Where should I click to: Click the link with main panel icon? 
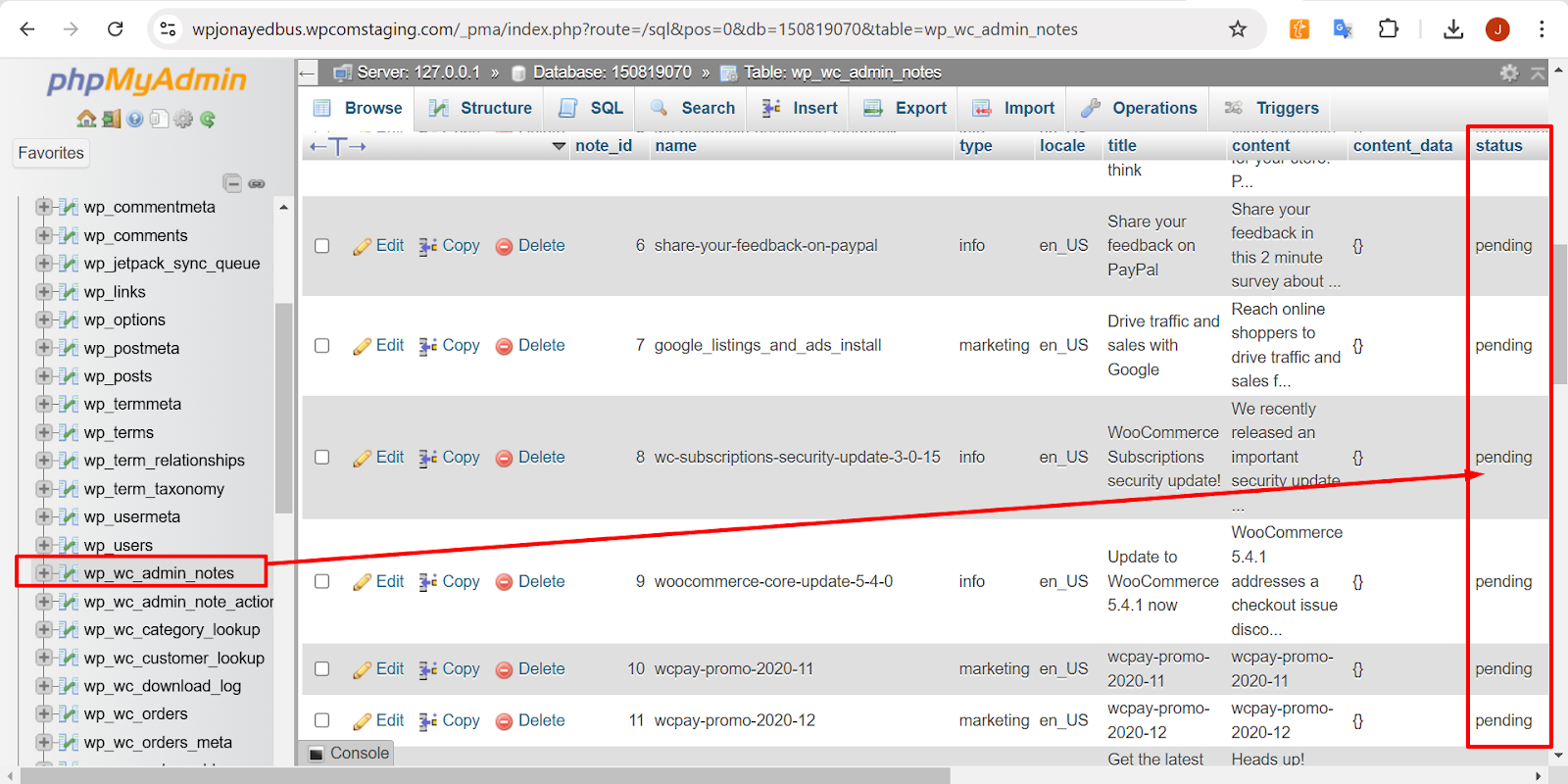click(257, 183)
